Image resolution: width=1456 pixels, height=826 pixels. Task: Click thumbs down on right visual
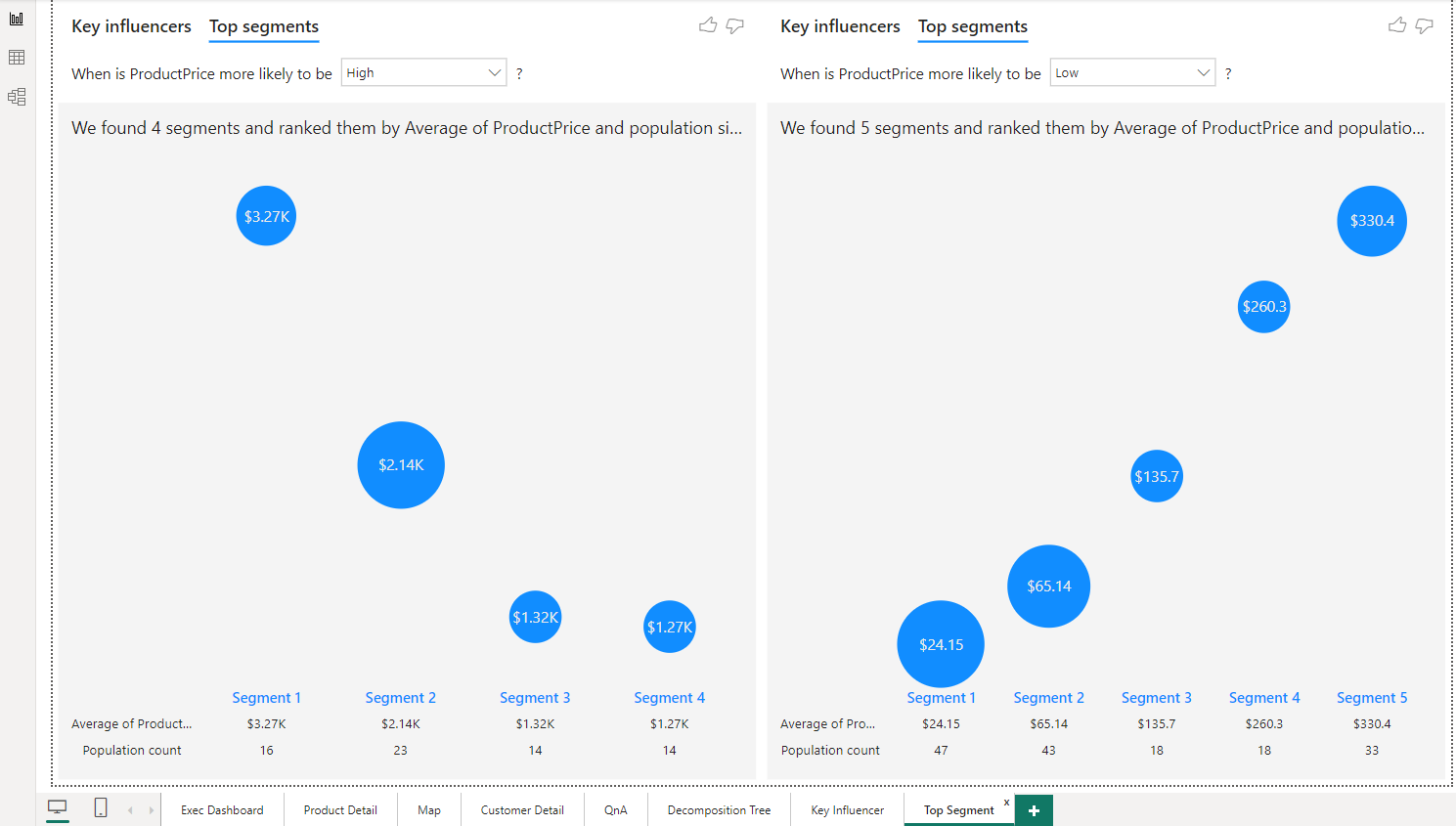tap(1425, 25)
